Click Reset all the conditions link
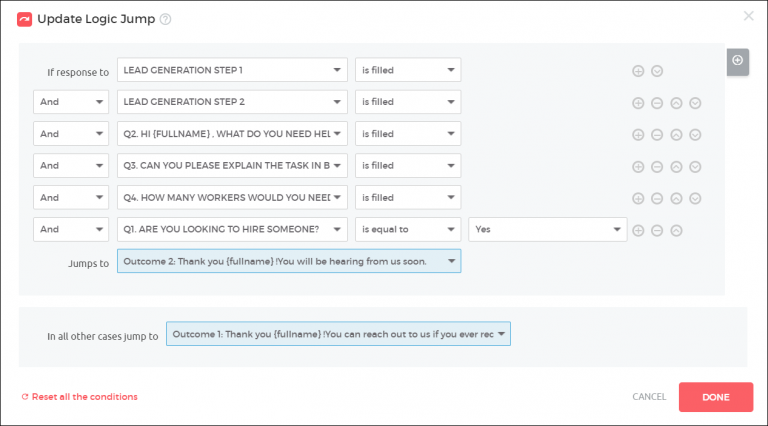 84,397
